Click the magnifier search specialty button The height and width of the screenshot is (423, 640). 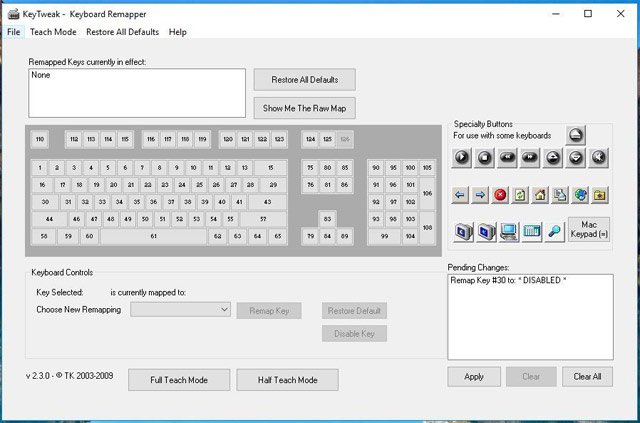[x=555, y=232]
